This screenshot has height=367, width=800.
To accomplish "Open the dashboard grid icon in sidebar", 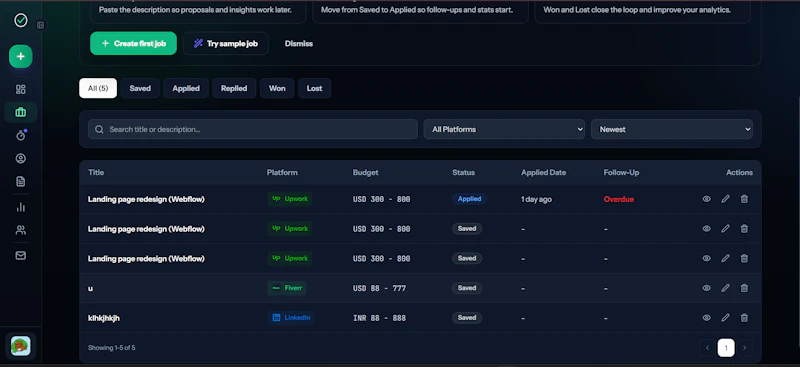I will point(20,89).
